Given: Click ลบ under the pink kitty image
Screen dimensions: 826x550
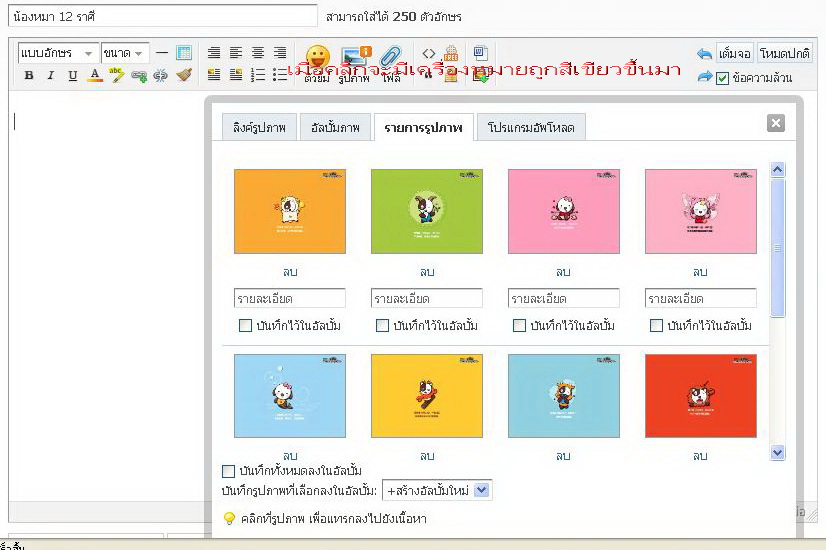Looking at the screenshot, I should point(564,272).
